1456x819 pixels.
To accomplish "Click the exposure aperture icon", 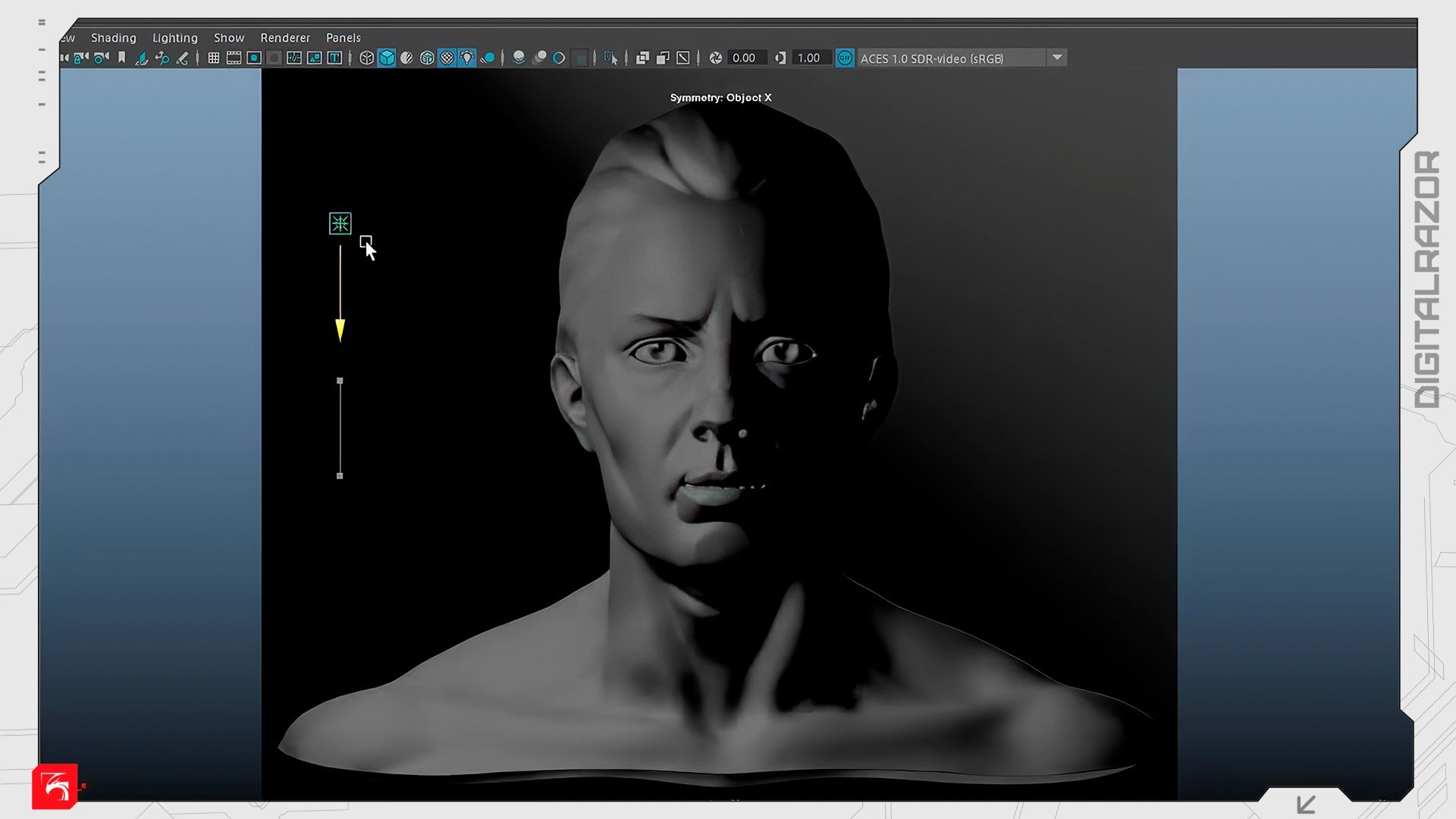I will click(x=715, y=58).
